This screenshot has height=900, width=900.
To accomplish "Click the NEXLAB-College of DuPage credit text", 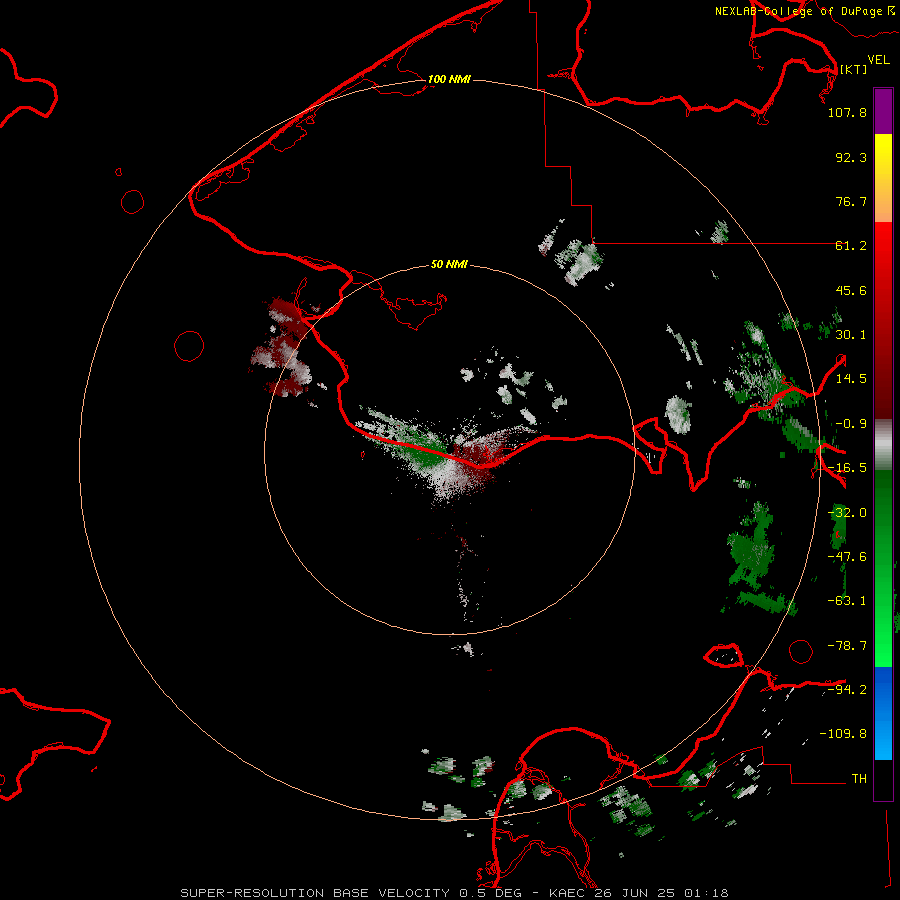I will click(804, 11).
